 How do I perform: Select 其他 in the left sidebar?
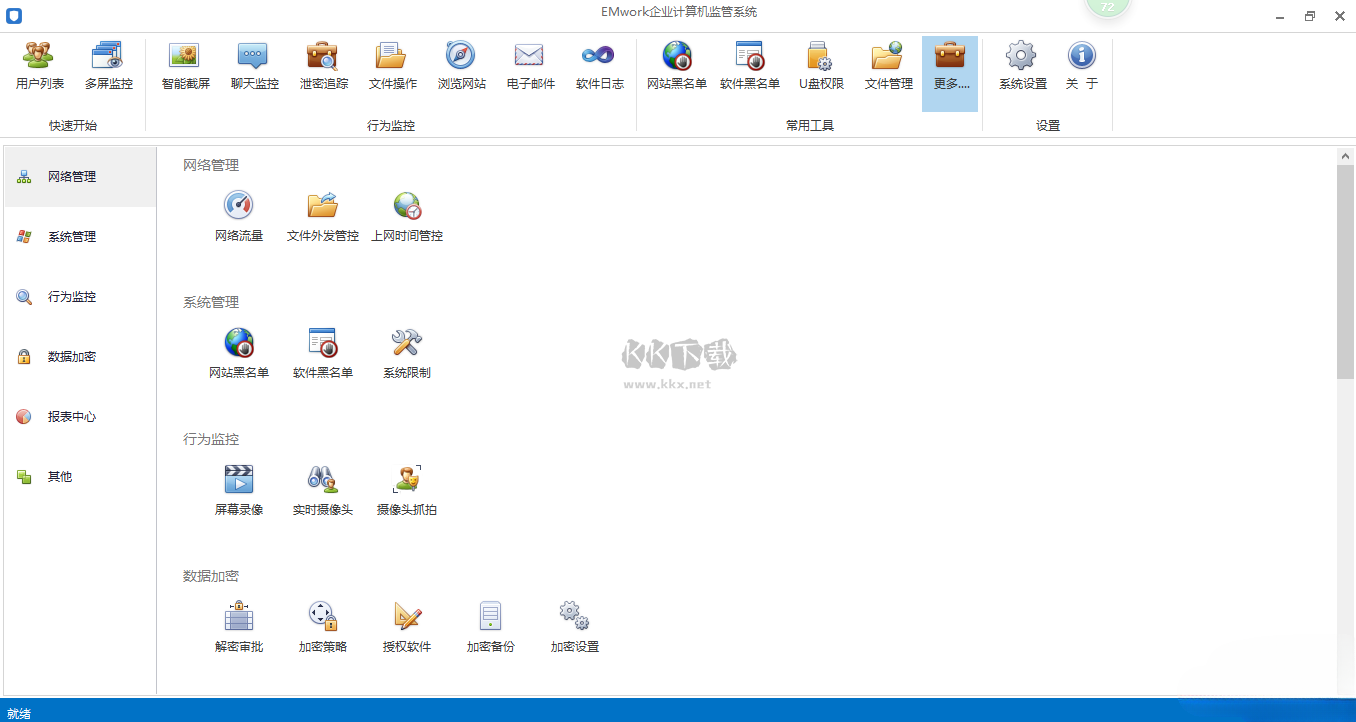point(80,477)
